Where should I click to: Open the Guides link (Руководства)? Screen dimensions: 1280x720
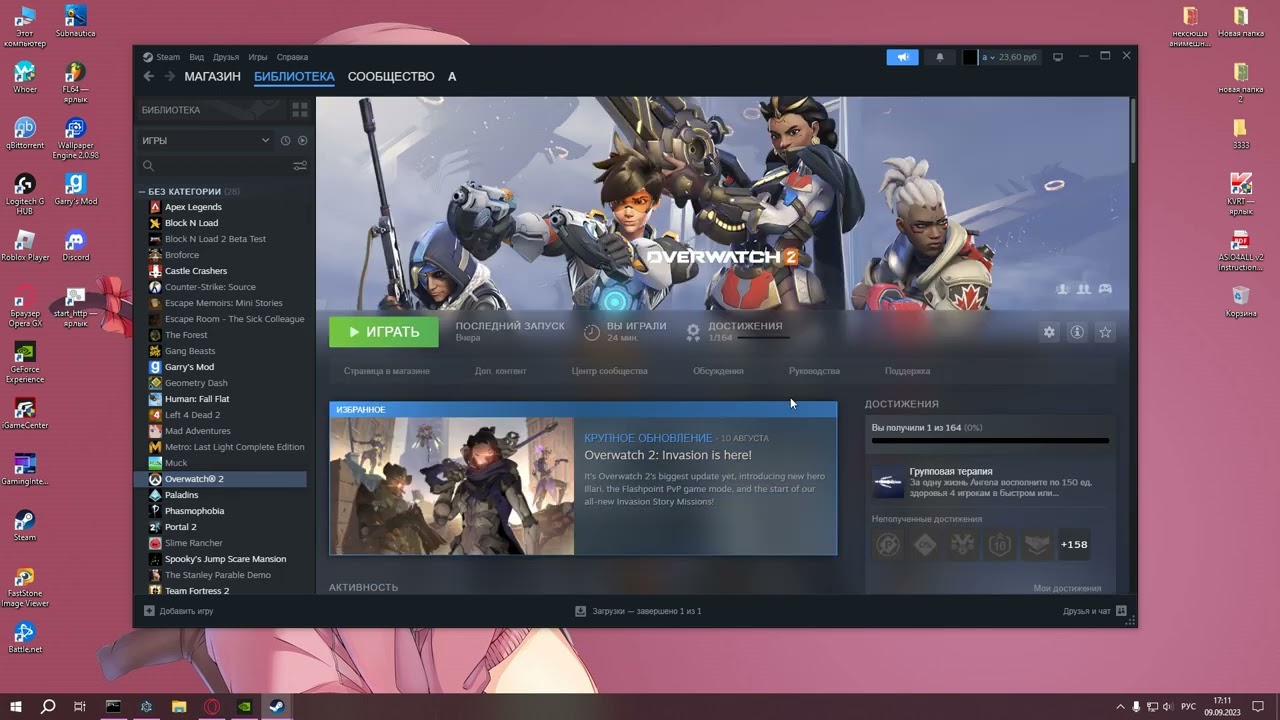pyautogui.click(x=814, y=371)
